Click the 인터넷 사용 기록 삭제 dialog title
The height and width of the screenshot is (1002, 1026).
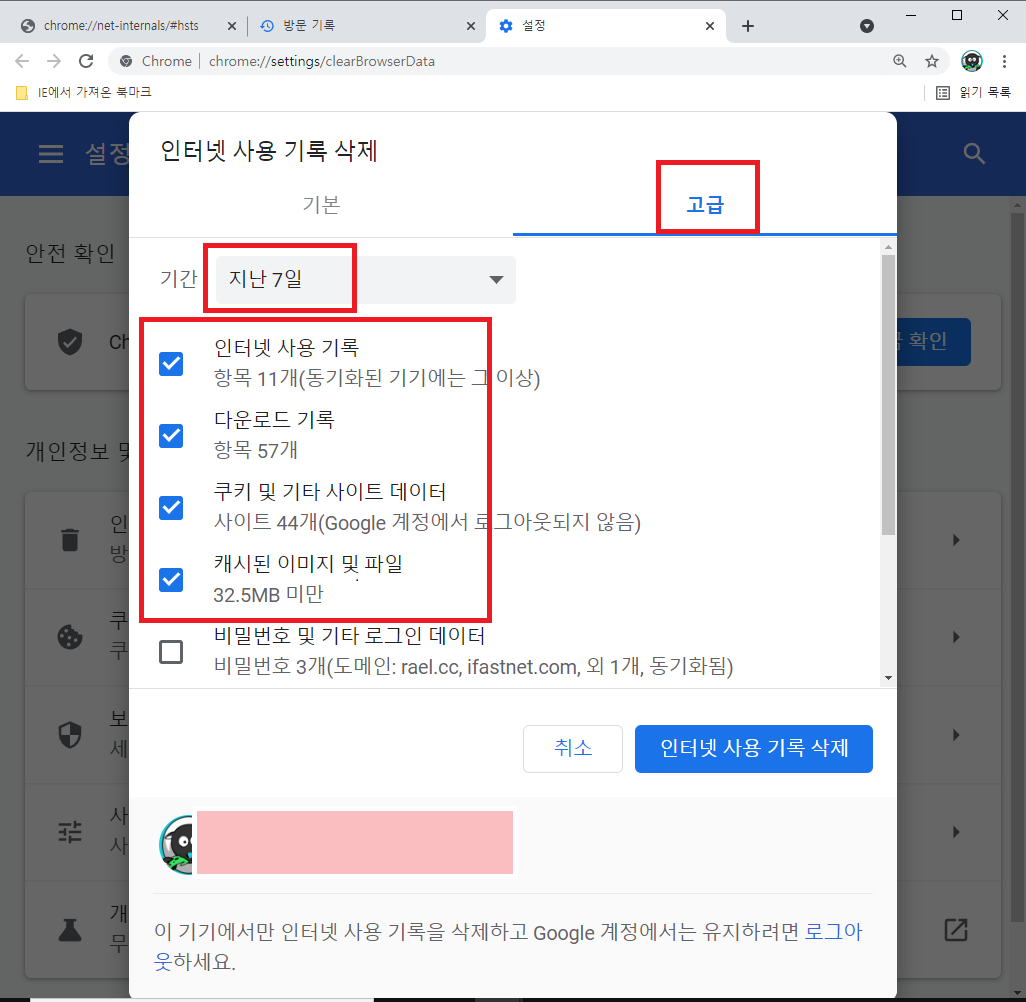point(269,151)
